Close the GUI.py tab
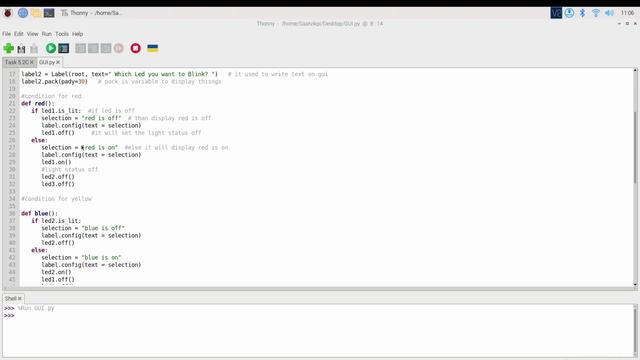This screenshot has width=640, height=360. tap(58, 62)
